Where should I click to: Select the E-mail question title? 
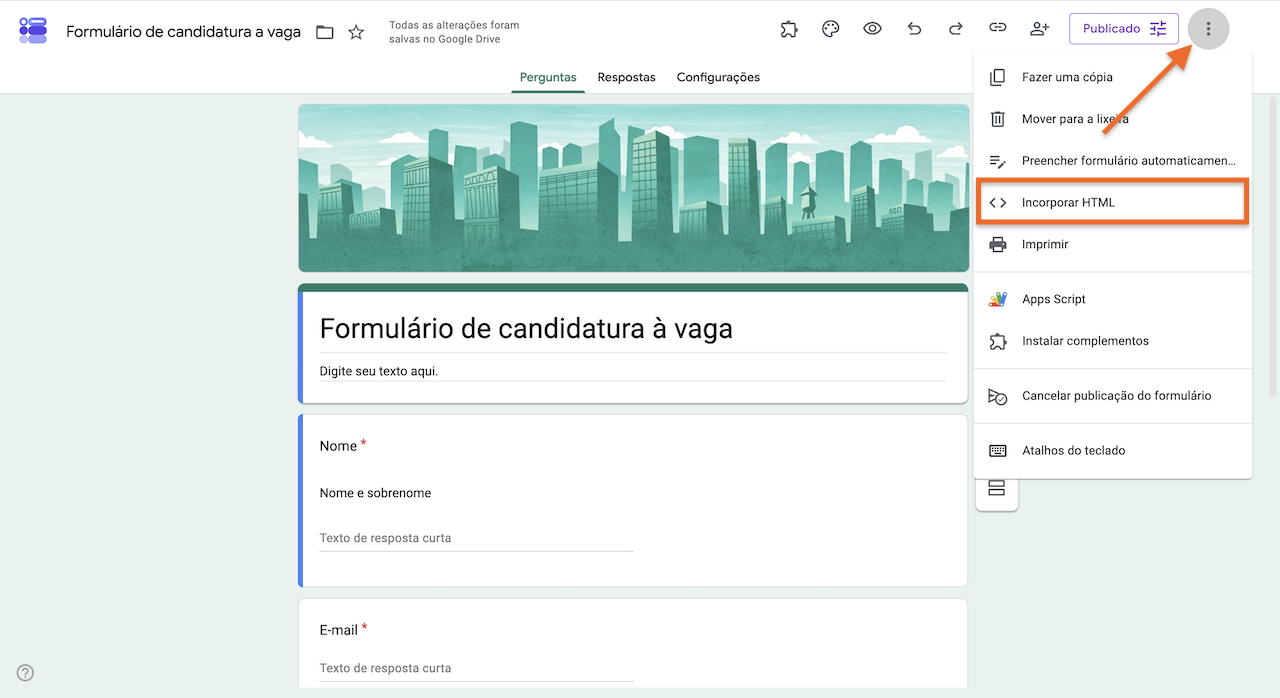tap(339, 630)
